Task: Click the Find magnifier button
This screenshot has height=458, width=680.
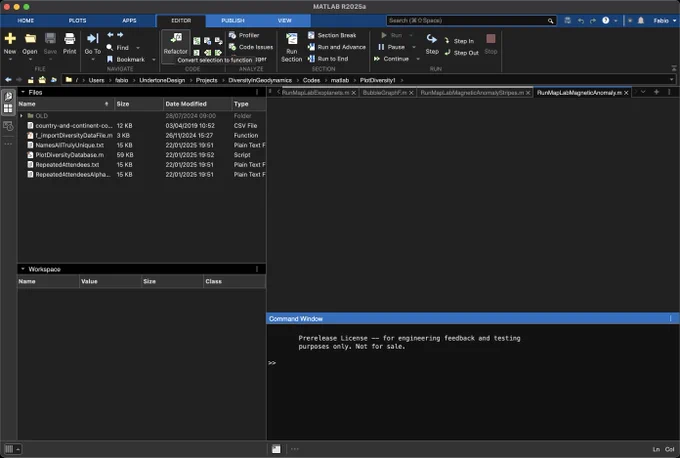Action: [118, 47]
